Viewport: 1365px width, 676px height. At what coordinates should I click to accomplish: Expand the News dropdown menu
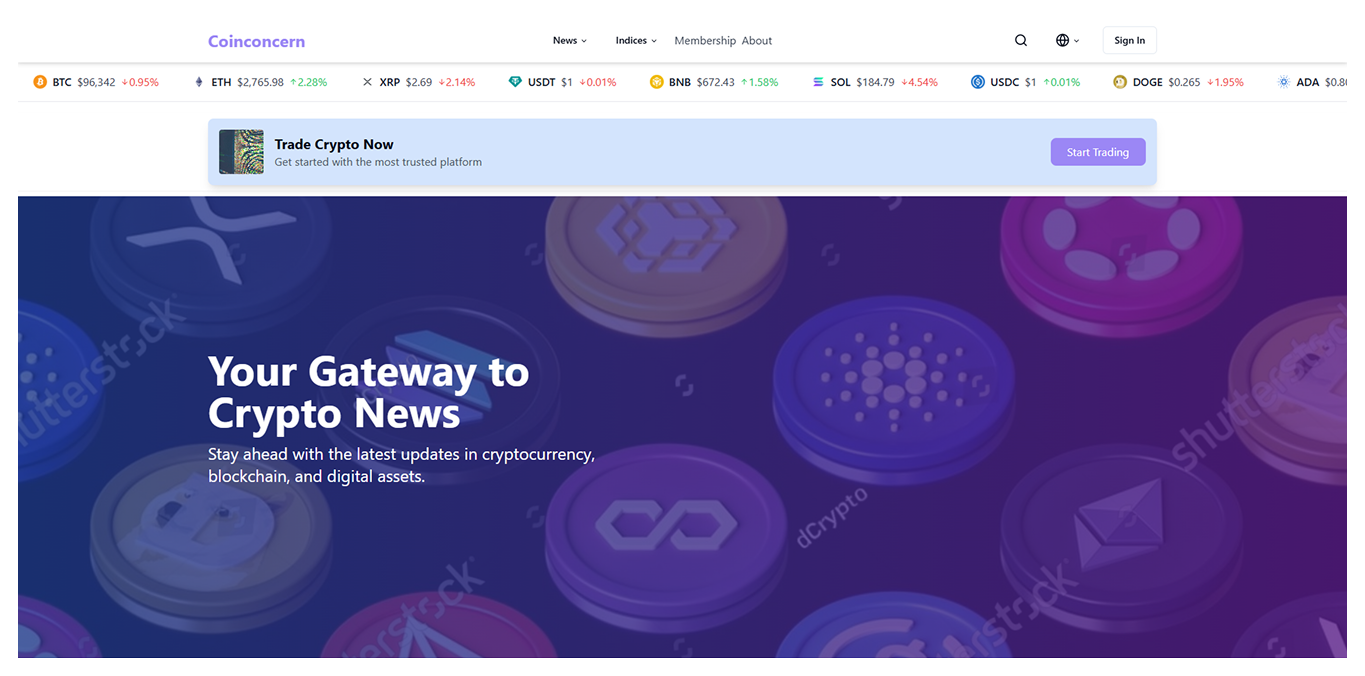[570, 41]
